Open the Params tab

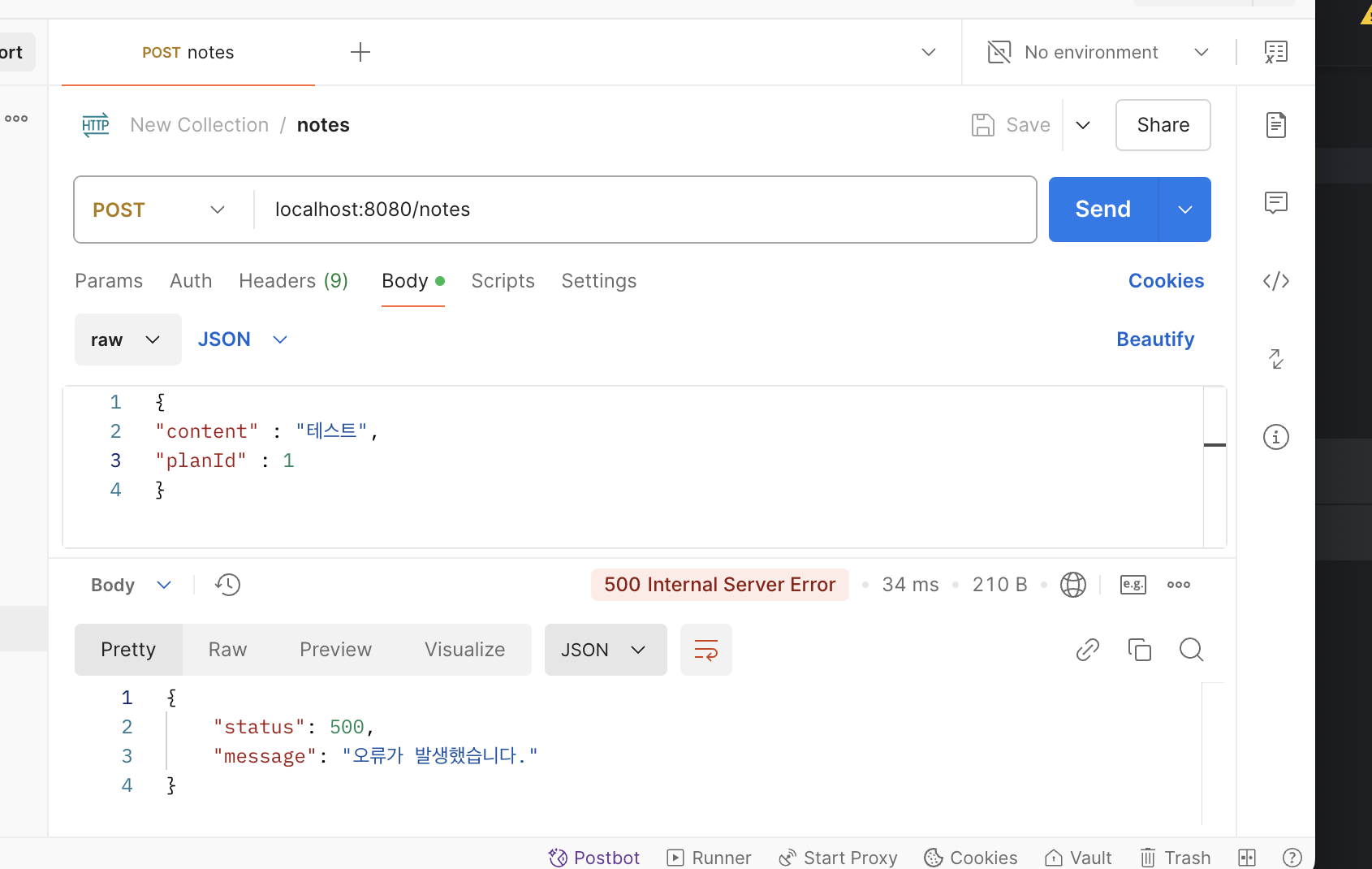click(x=109, y=281)
